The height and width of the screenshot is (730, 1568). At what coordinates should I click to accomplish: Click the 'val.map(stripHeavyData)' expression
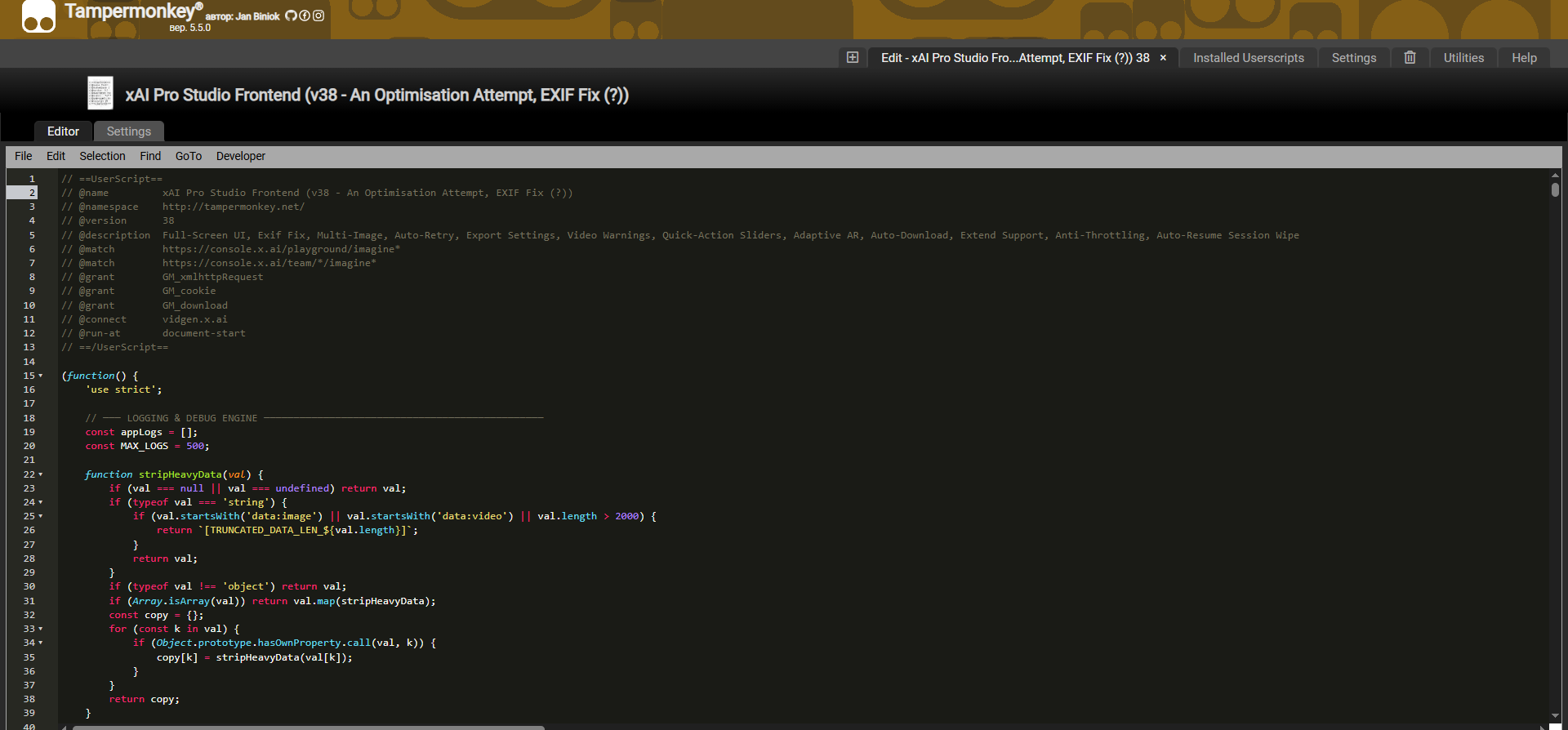362,601
